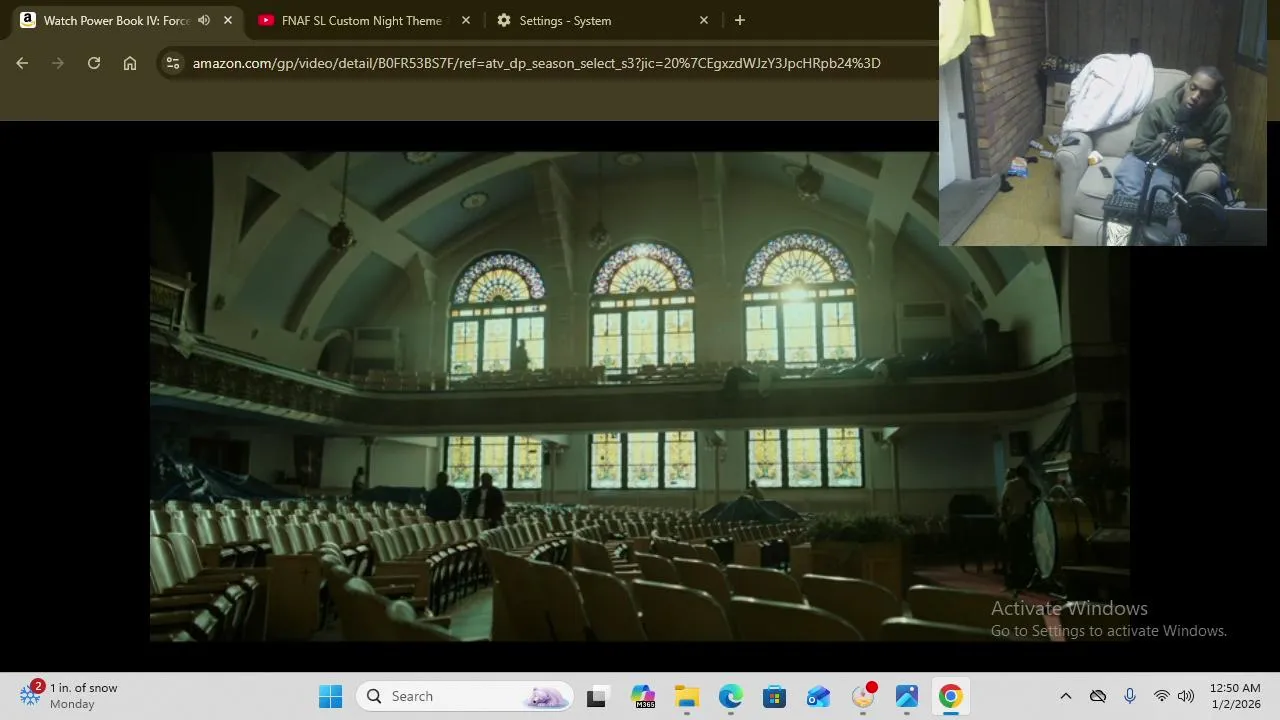Open the taskbar app with red notification badge
Screen dimensions: 1280x720
click(863, 696)
